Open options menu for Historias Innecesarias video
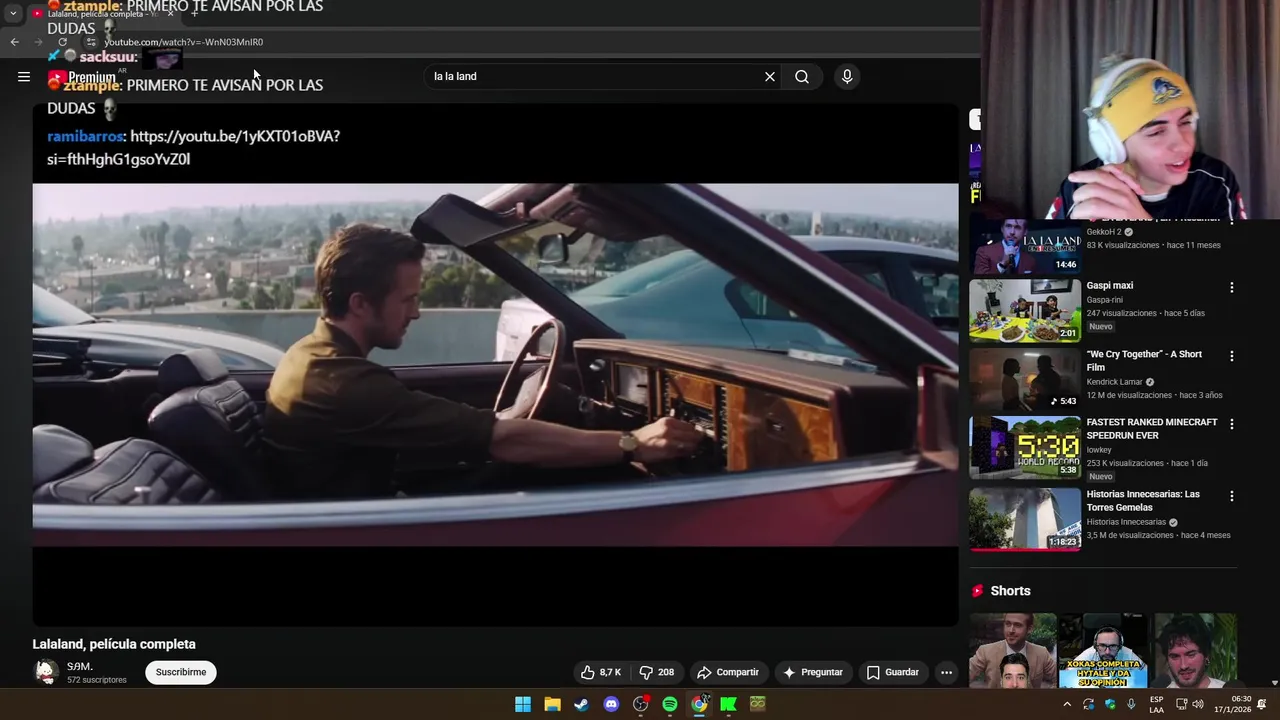Screen dimensions: 1280x720 tap(1231, 496)
